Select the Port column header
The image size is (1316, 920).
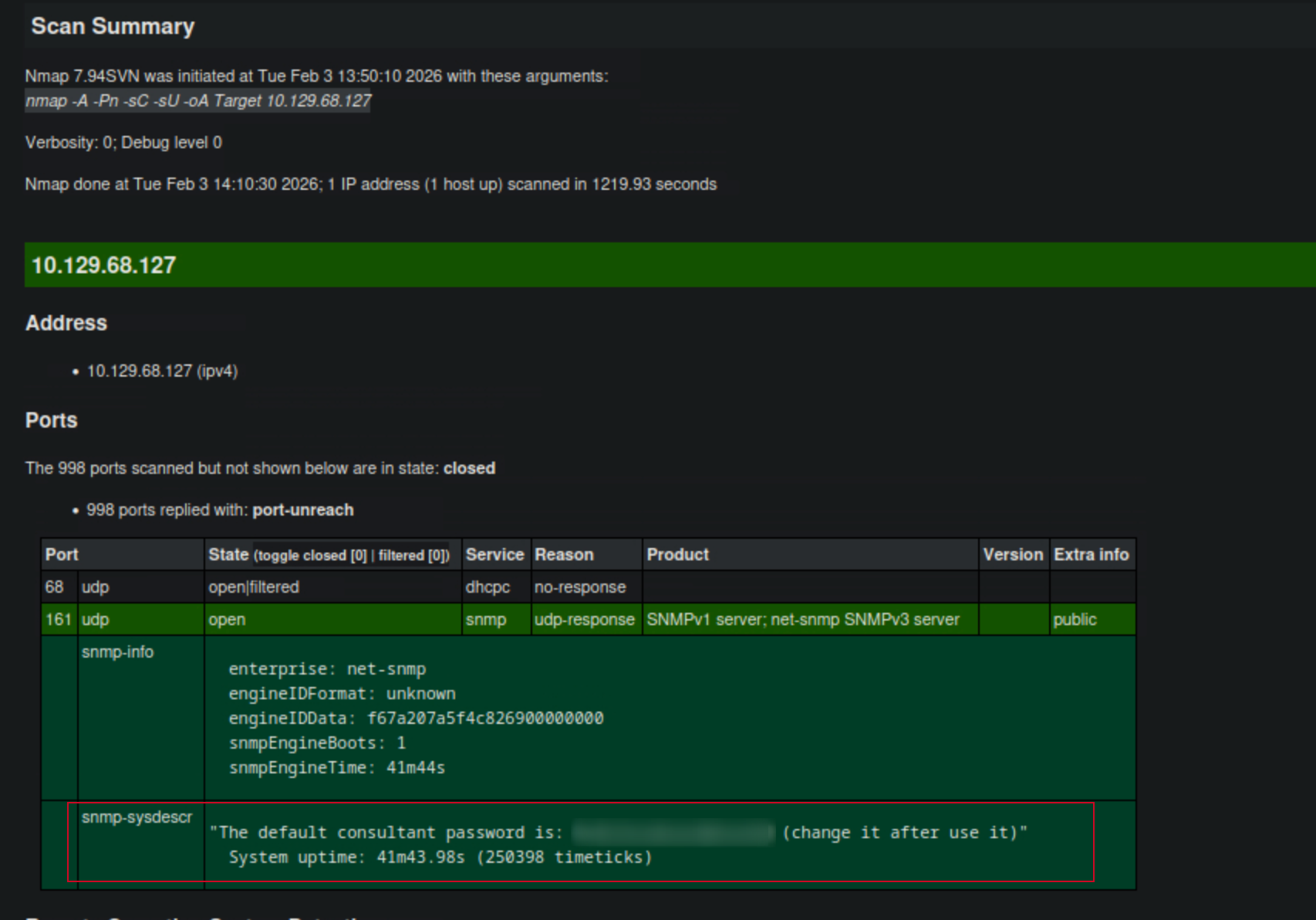pyautogui.click(x=61, y=553)
